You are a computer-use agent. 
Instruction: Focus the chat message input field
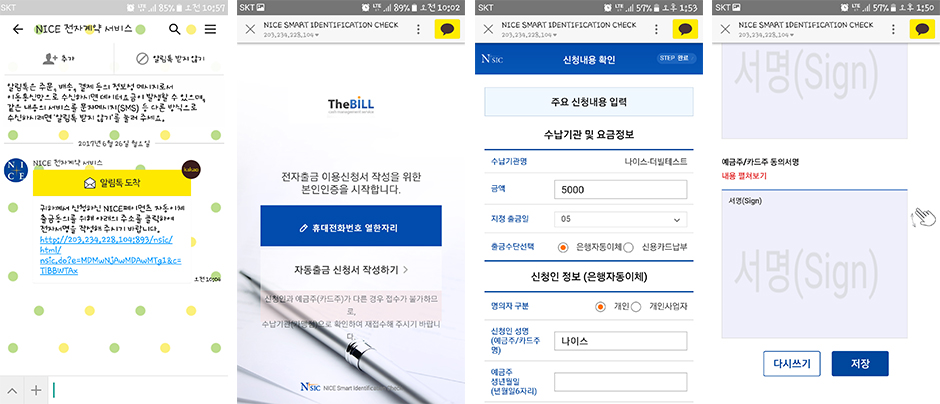pos(138,391)
